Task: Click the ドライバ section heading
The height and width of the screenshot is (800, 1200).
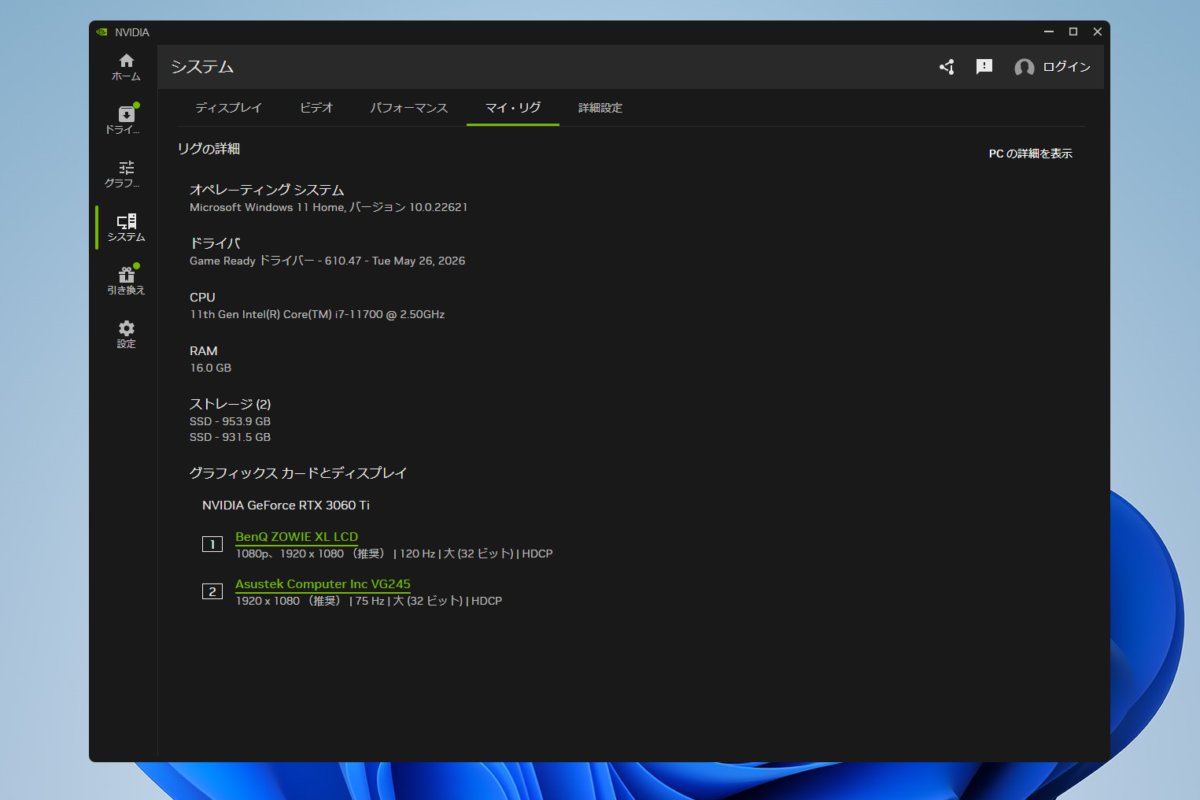Action: pyautogui.click(x=215, y=243)
